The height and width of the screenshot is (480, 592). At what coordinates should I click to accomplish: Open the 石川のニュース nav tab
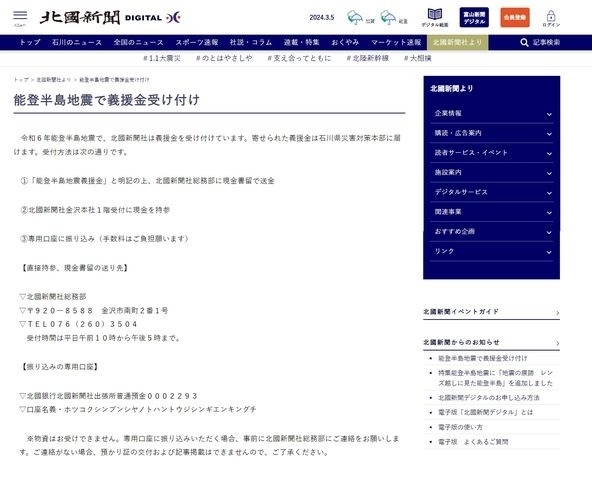pyautogui.click(x=77, y=42)
